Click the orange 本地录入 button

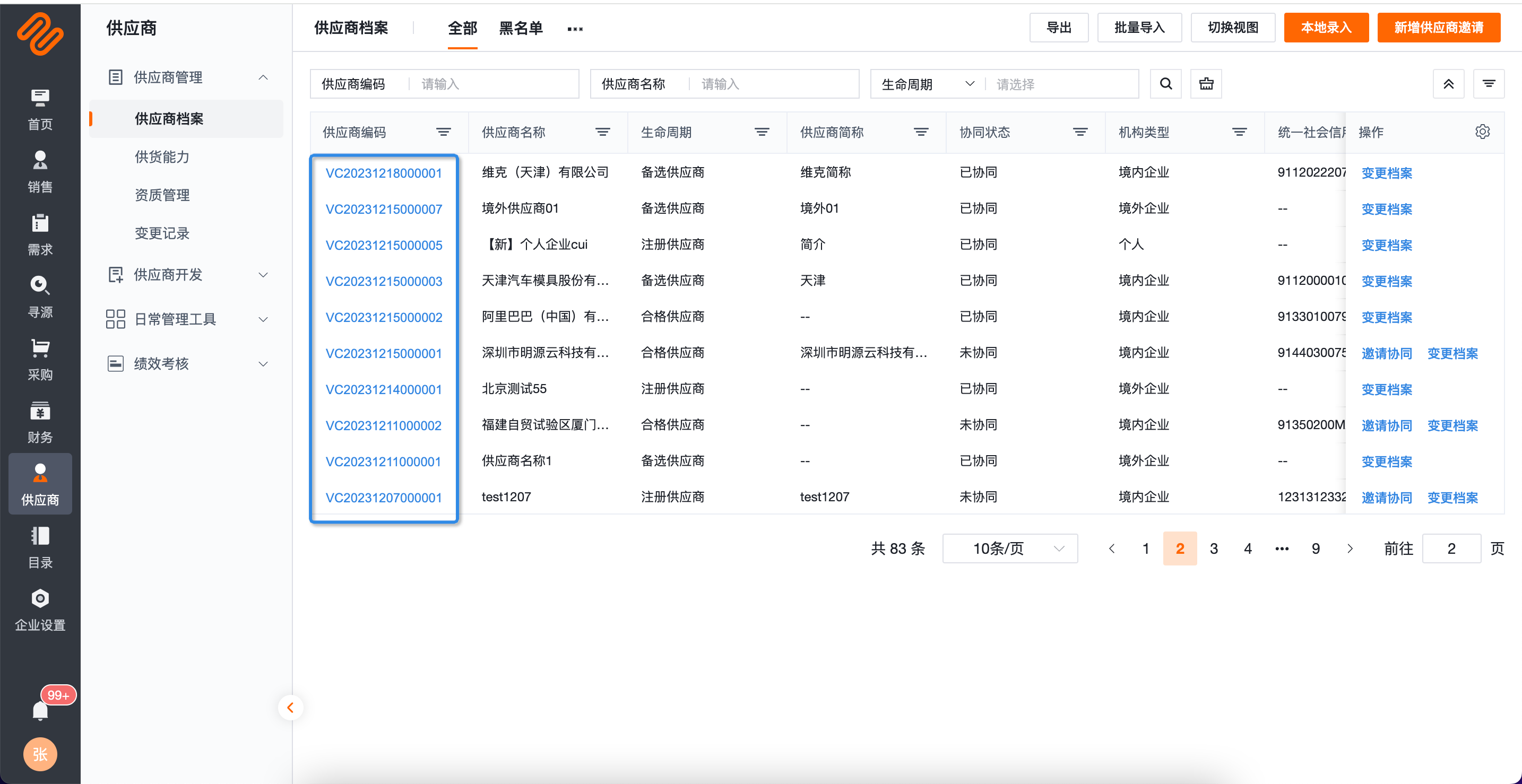[x=1326, y=27]
